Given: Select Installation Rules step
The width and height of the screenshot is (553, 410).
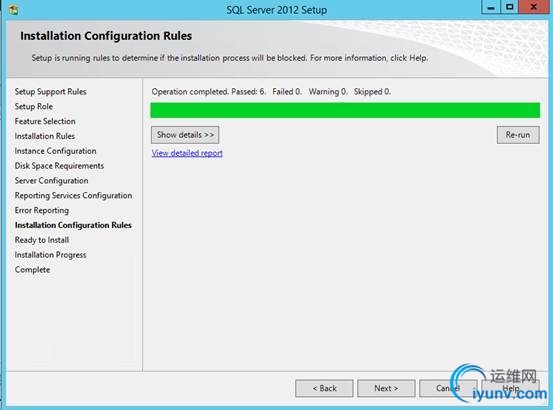Looking at the screenshot, I should 44,136.
